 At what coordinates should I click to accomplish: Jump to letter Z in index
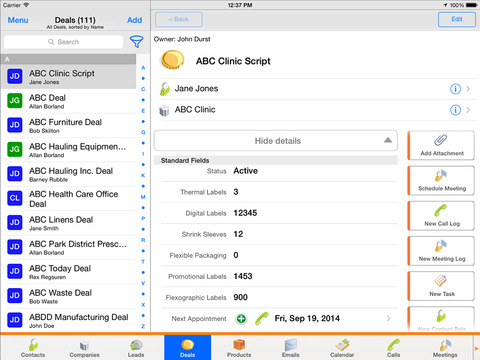click(x=143, y=326)
